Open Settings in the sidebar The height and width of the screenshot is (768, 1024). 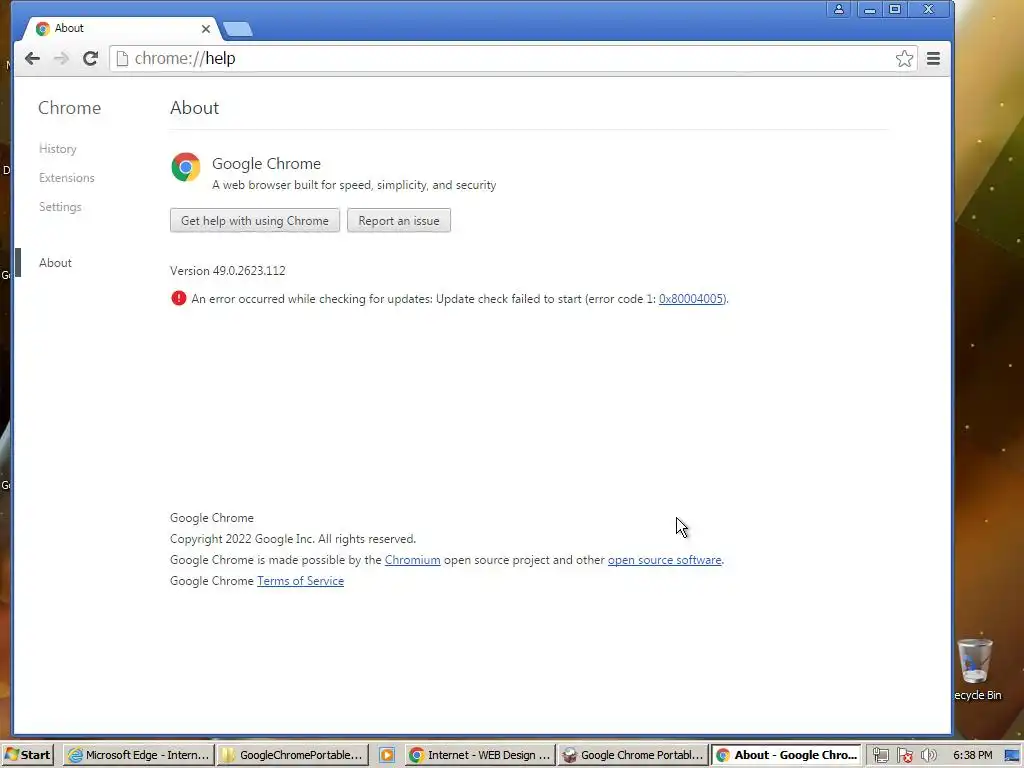pyautogui.click(x=60, y=207)
